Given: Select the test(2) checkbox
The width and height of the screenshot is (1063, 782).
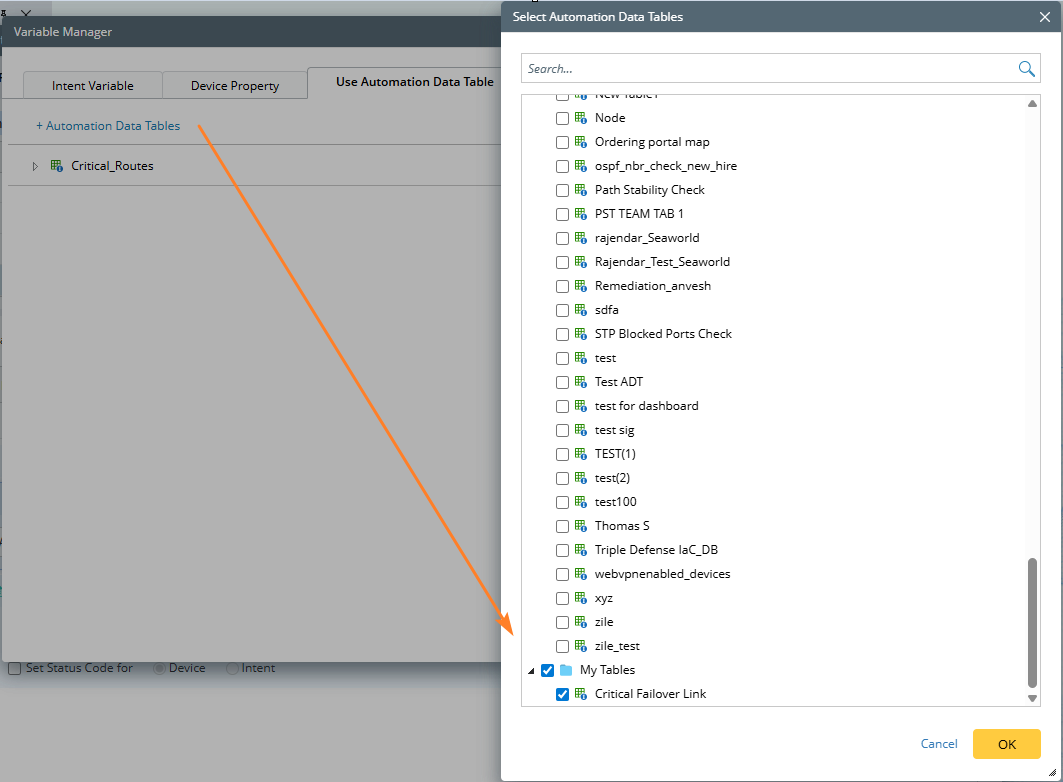Looking at the screenshot, I should coord(562,478).
